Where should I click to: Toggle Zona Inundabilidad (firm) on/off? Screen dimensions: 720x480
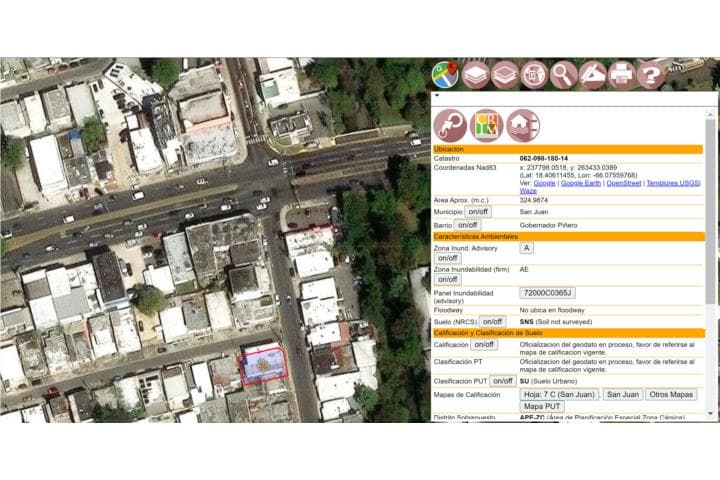(447, 279)
